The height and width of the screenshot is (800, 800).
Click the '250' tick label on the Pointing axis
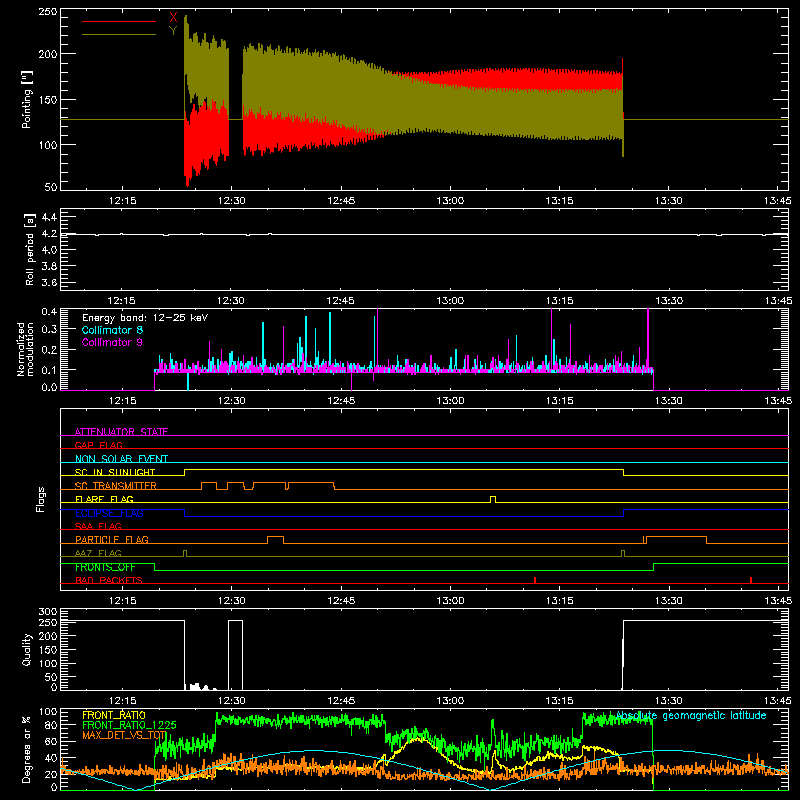(48, 11)
